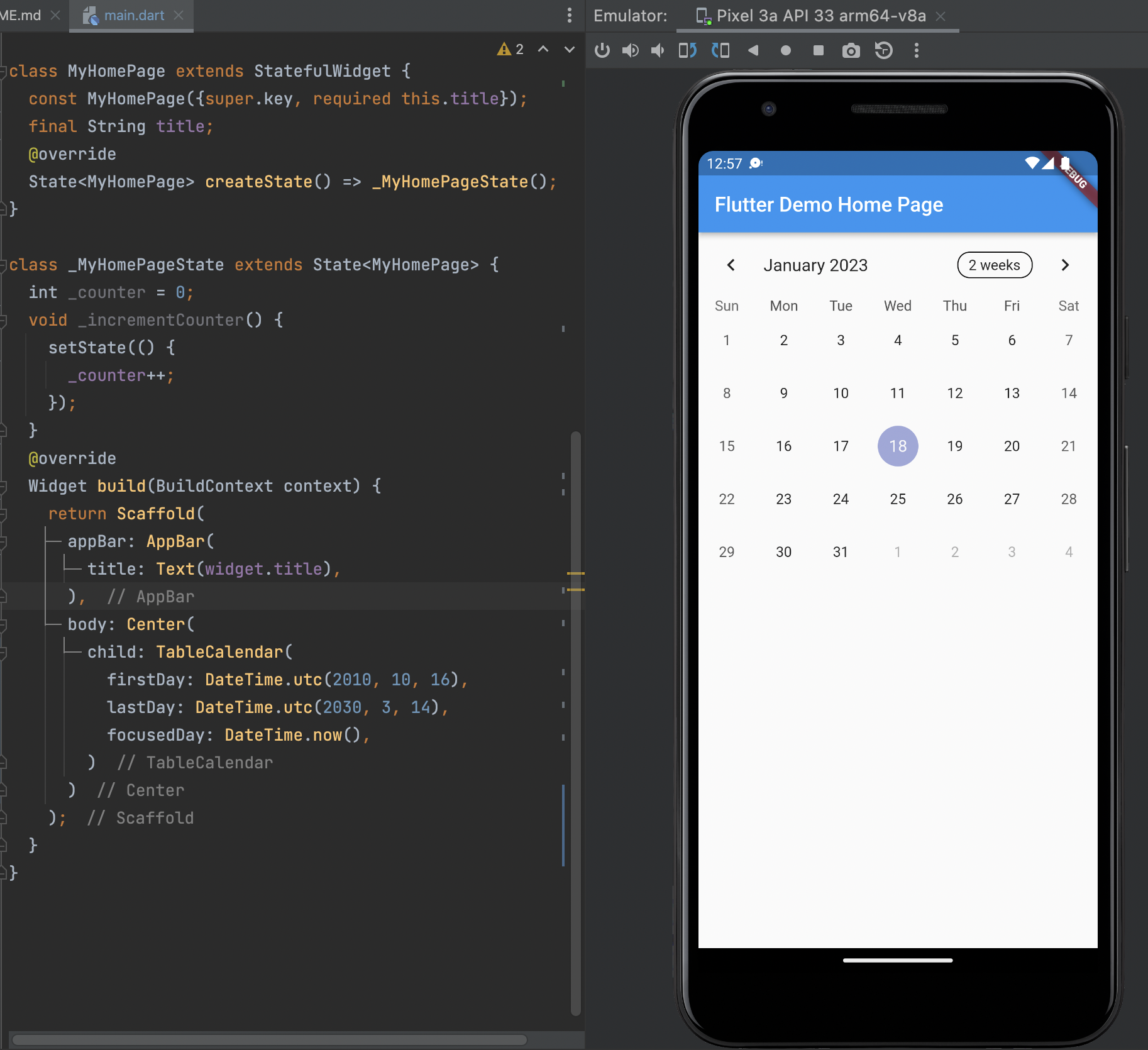Image resolution: width=1148 pixels, height=1050 pixels.
Task: Lower emulator volume with the volume down icon
Action: point(658,50)
